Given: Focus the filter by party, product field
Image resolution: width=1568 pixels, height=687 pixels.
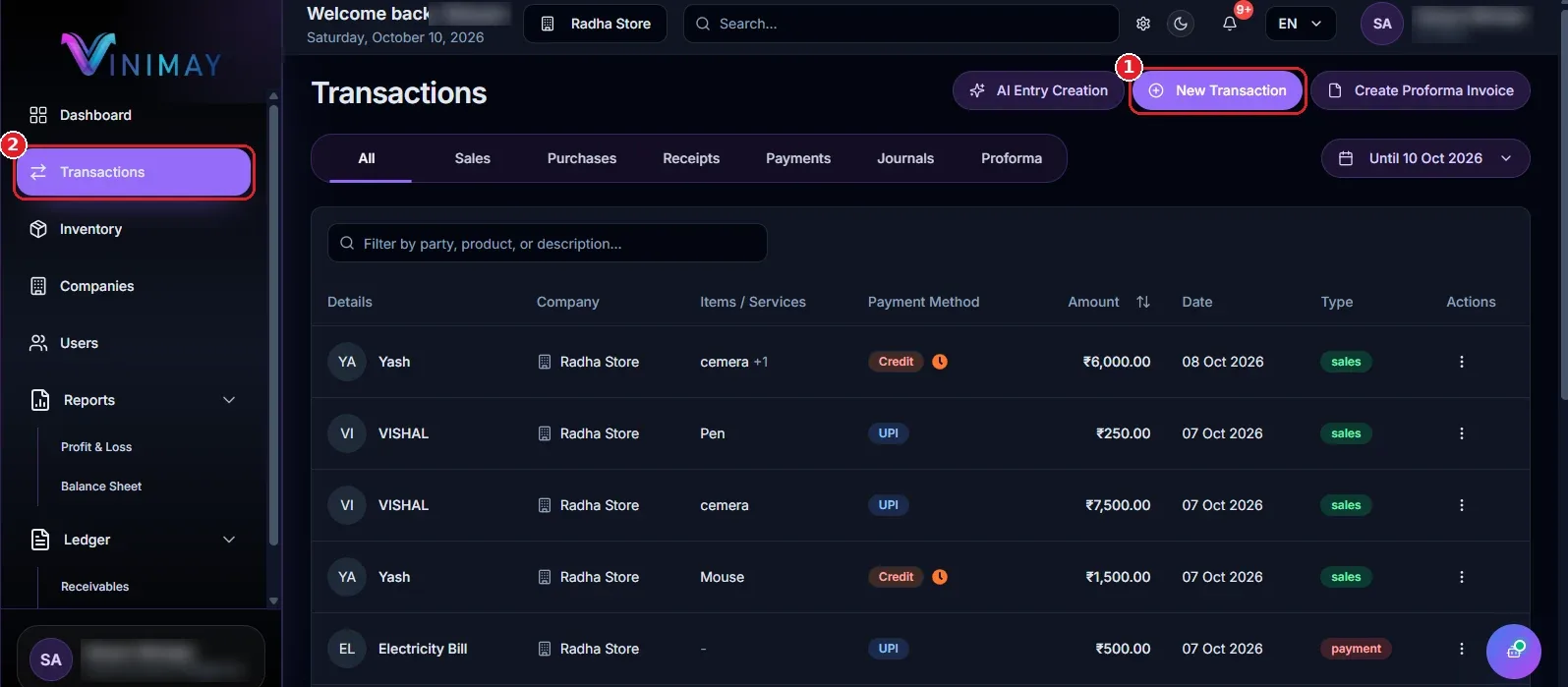Looking at the screenshot, I should point(548,243).
